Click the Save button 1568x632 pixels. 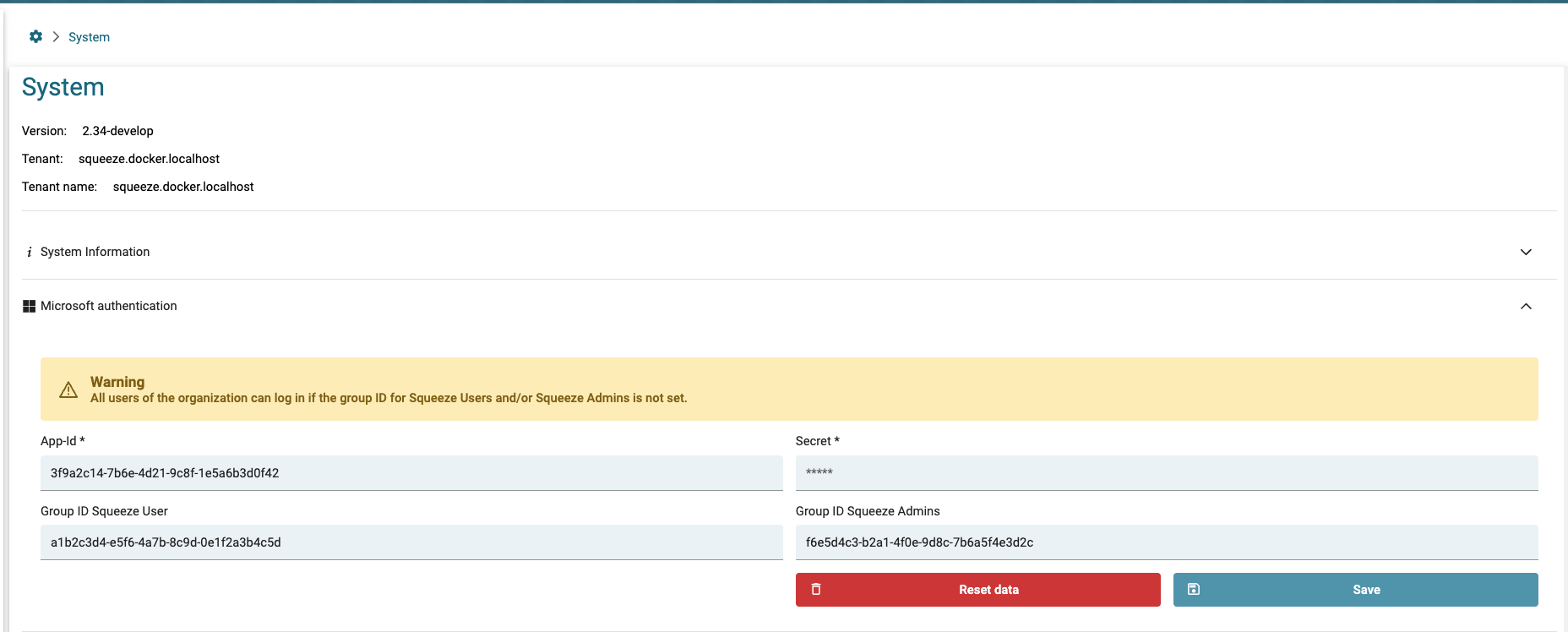coord(1356,590)
